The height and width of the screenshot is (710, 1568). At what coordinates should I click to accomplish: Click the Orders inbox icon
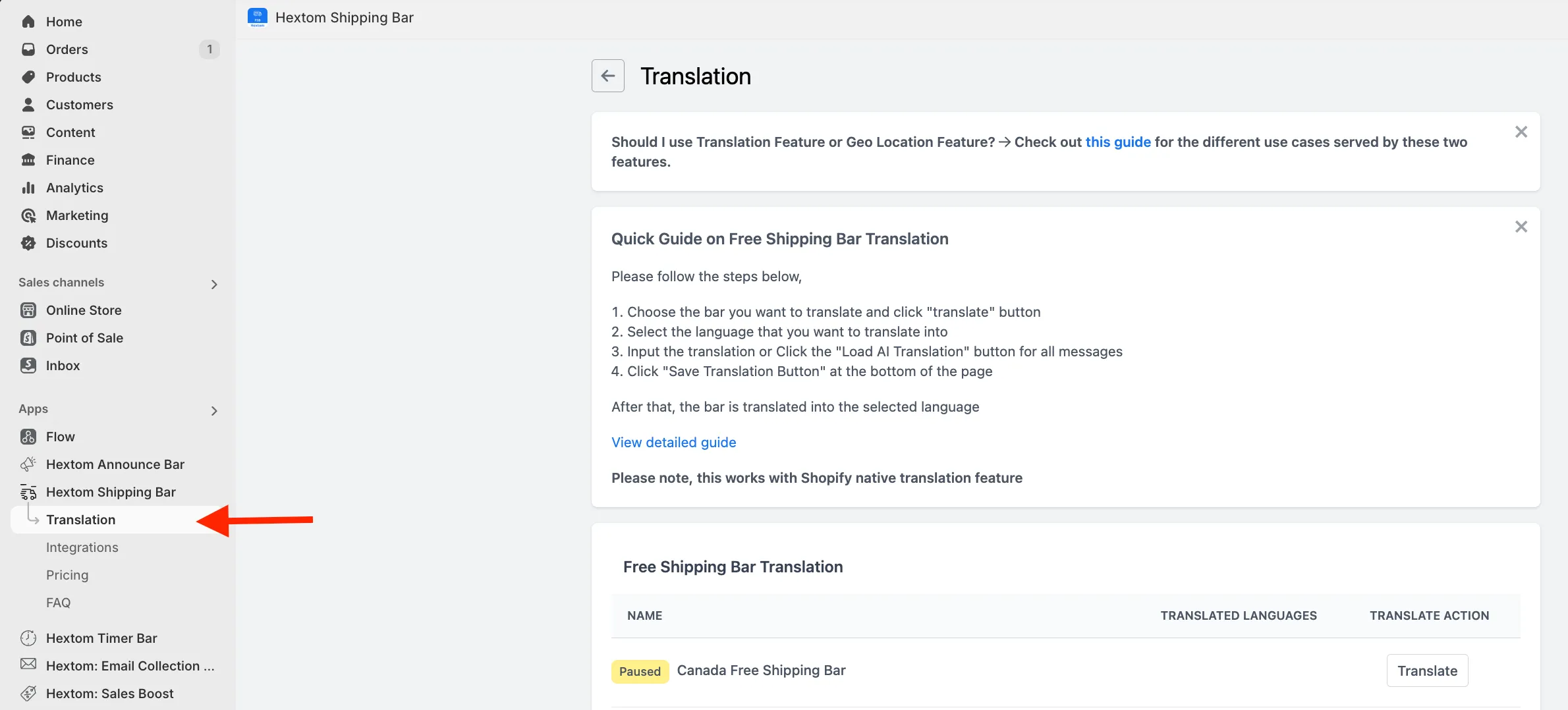click(28, 49)
